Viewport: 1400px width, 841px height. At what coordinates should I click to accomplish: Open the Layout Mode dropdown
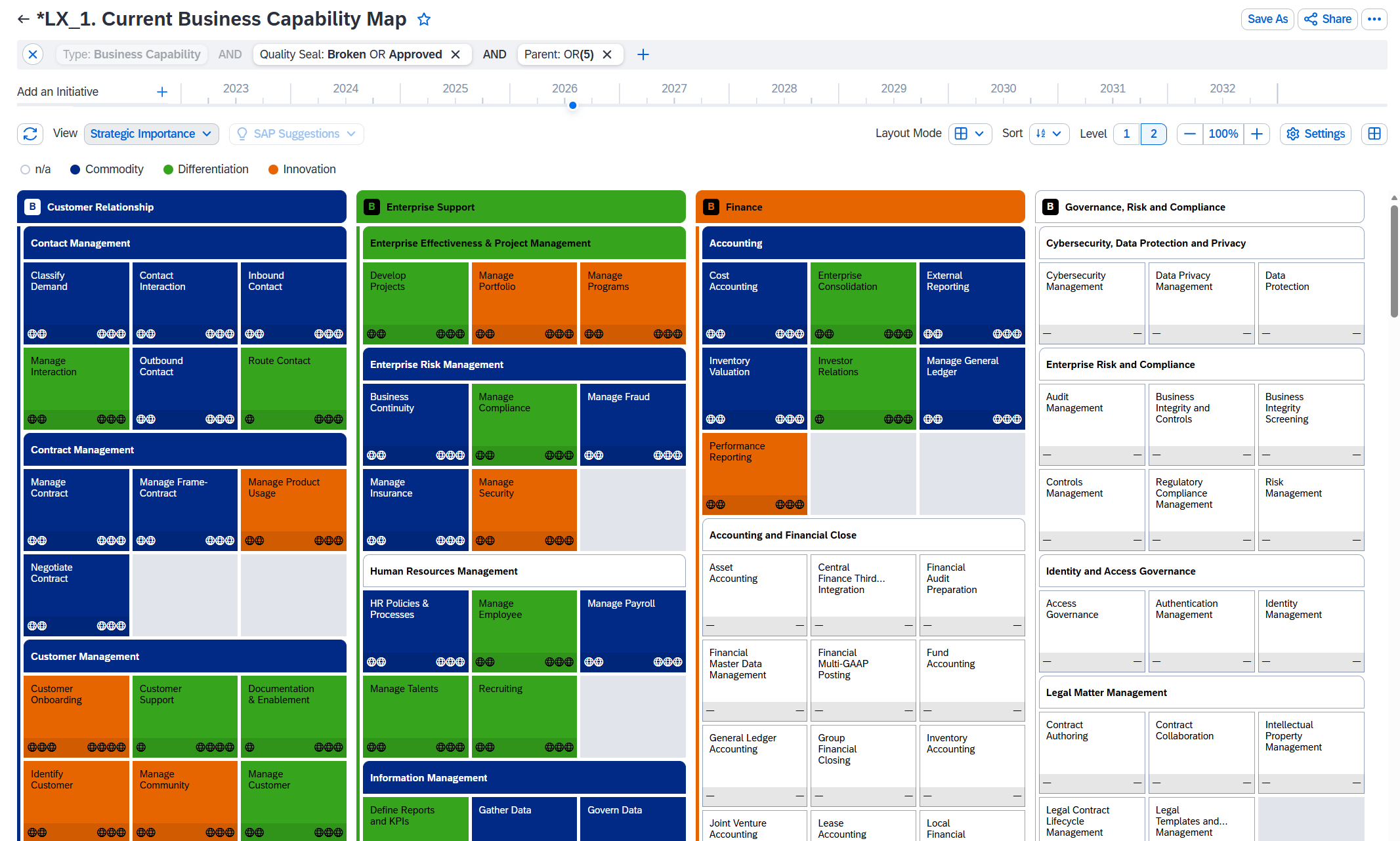(969, 134)
